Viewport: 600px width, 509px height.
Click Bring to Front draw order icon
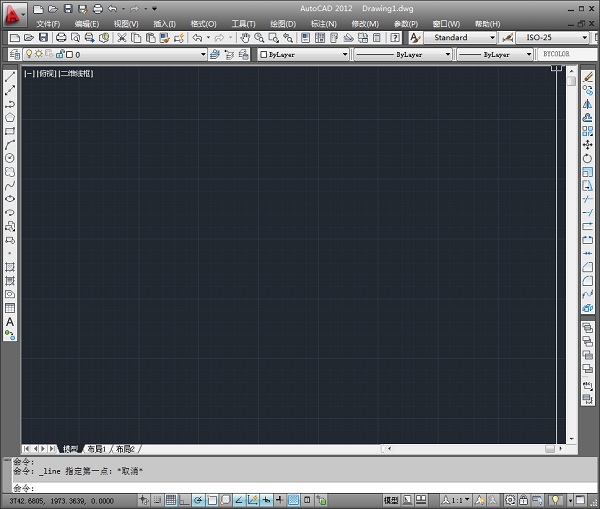[x=587, y=328]
